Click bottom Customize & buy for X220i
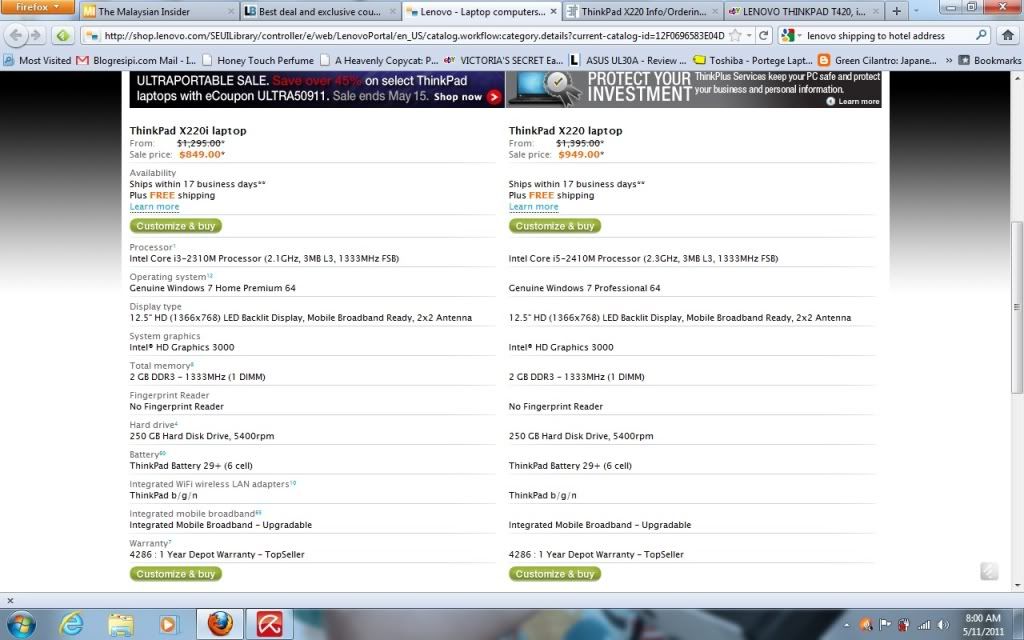Viewport: 1024px width, 640px height. (176, 574)
